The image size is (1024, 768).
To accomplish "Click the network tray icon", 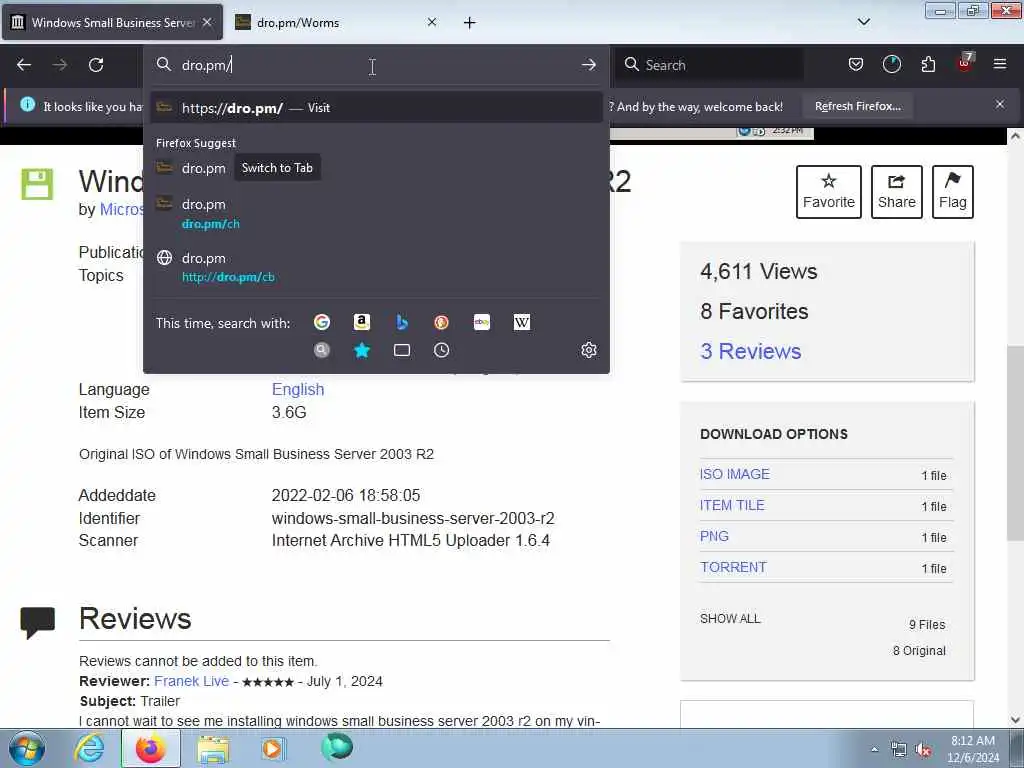I will [x=899, y=750].
